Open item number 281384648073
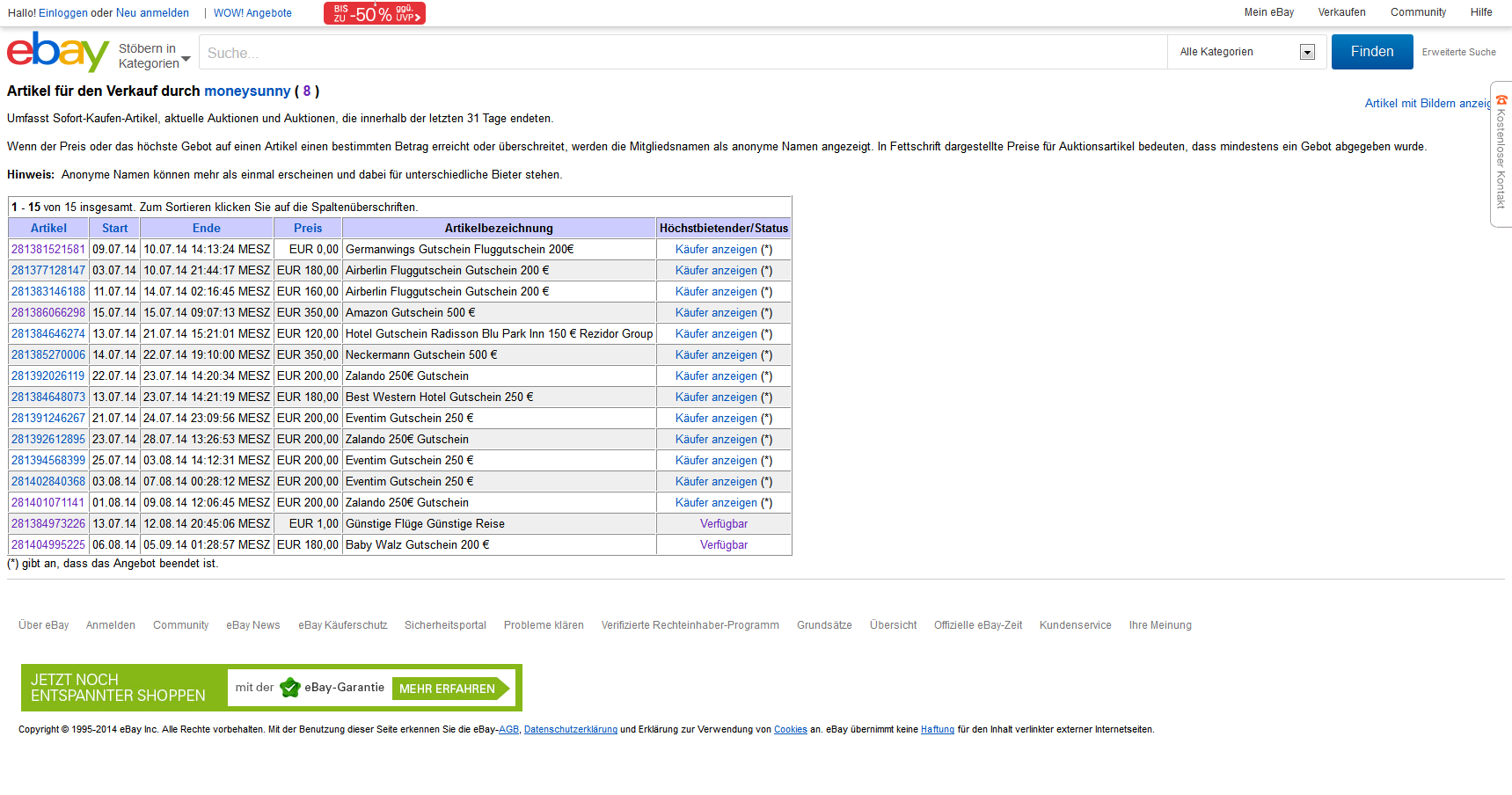This screenshot has width=1512, height=795. pyautogui.click(x=48, y=397)
